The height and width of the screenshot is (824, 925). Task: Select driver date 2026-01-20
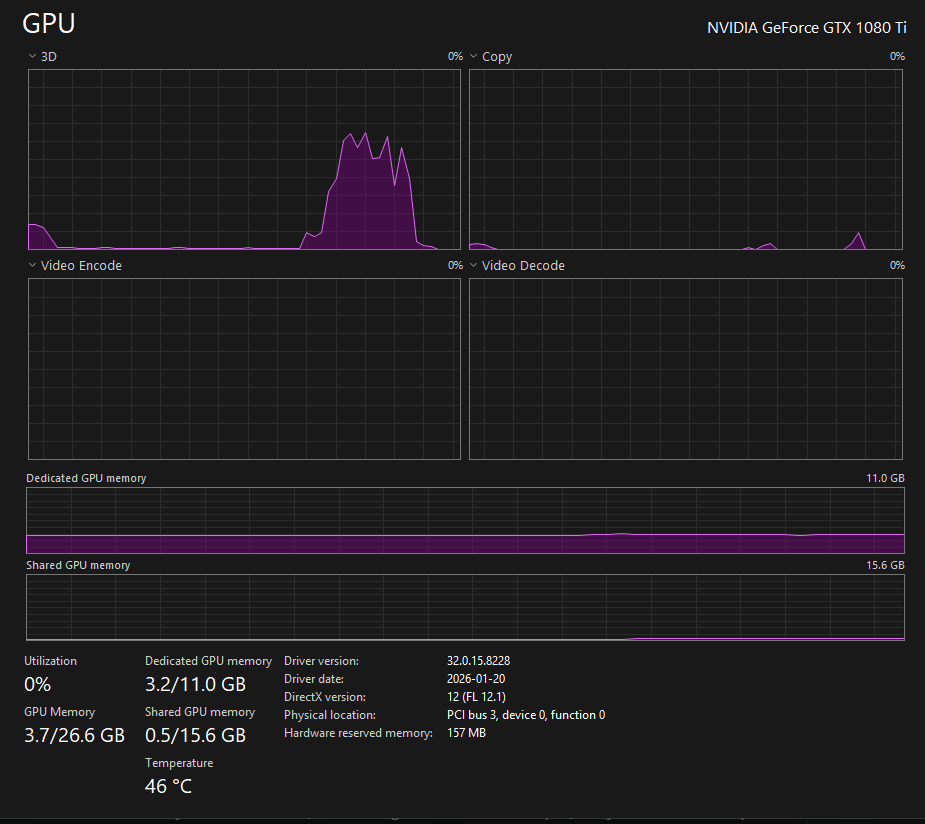pyautogui.click(x=476, y=678)
